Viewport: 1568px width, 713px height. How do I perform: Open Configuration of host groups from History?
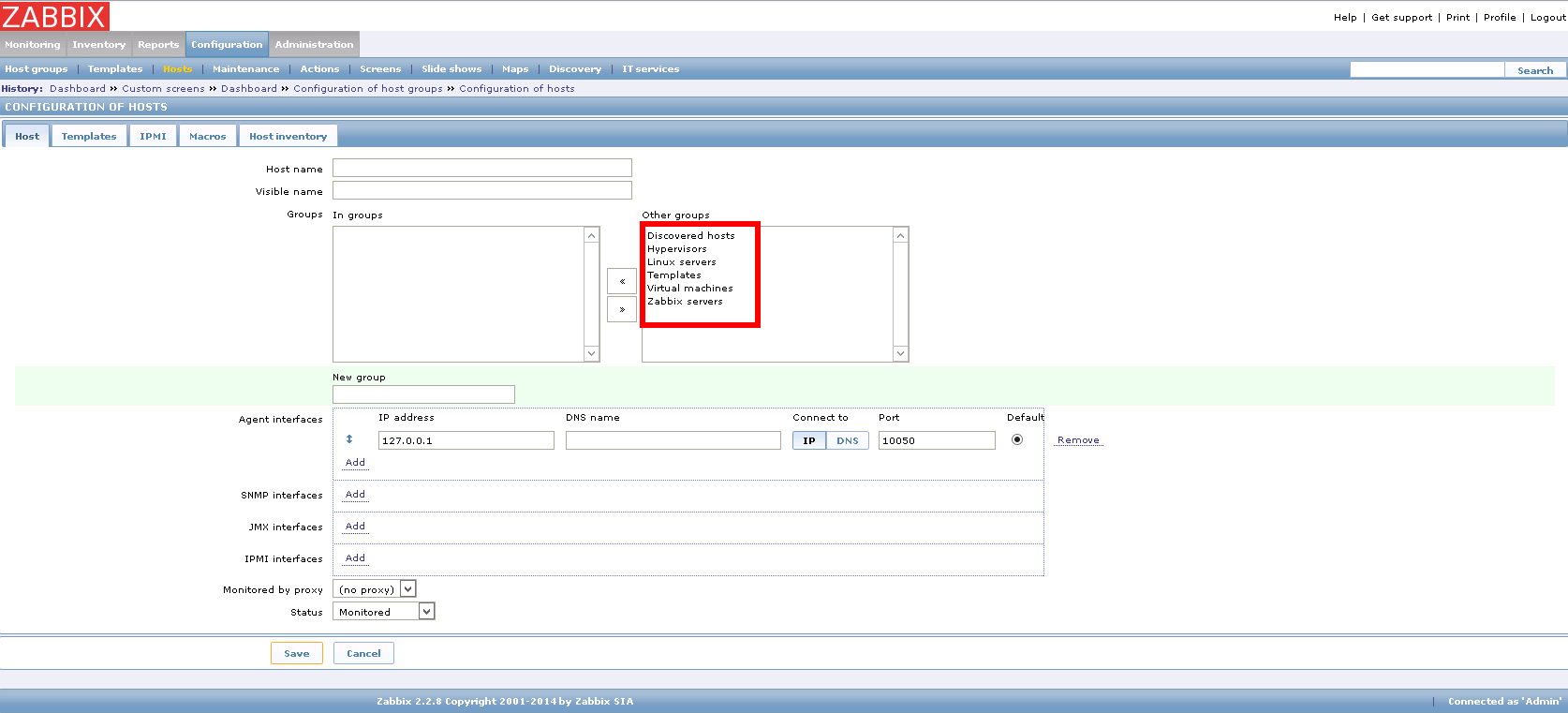(x=368, y=89)
